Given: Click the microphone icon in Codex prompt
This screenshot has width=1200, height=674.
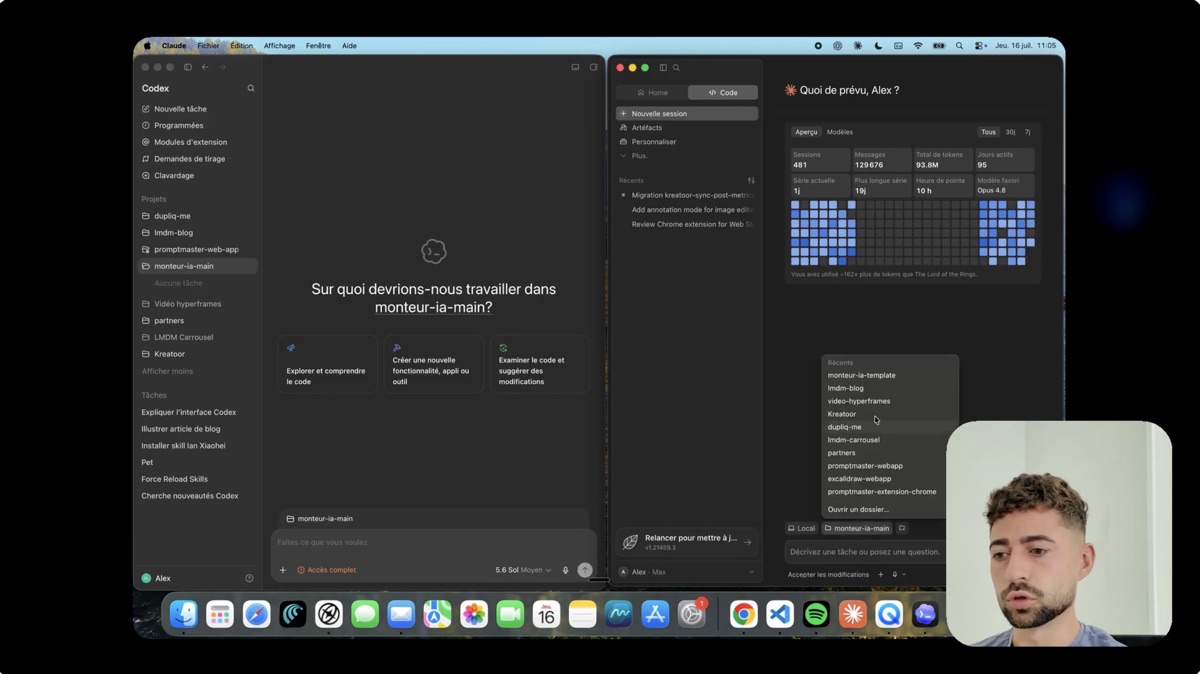Looking at the screenshot, I should point(565,570).
